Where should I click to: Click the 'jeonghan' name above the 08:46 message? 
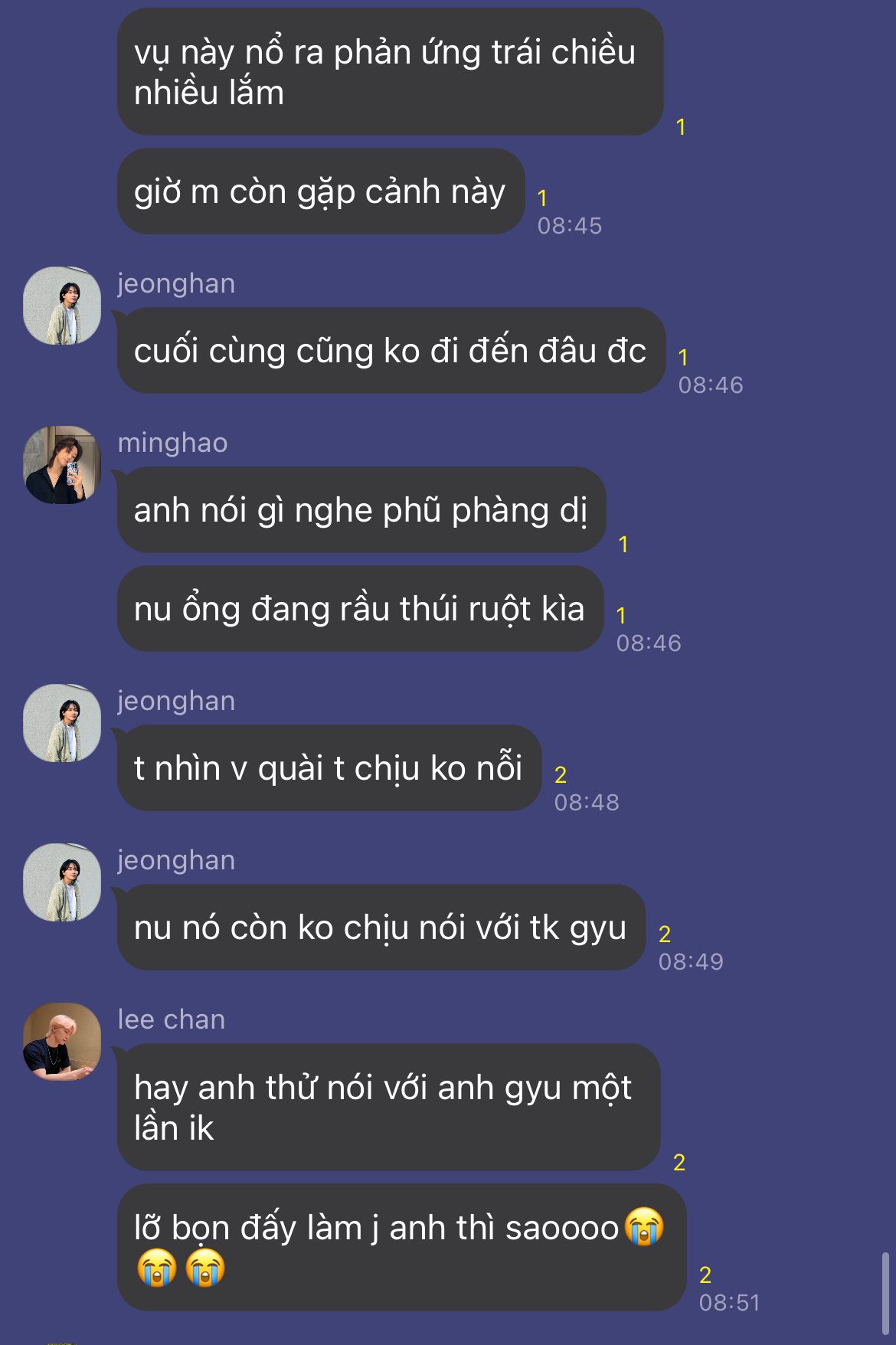click(x=176, y=283)
